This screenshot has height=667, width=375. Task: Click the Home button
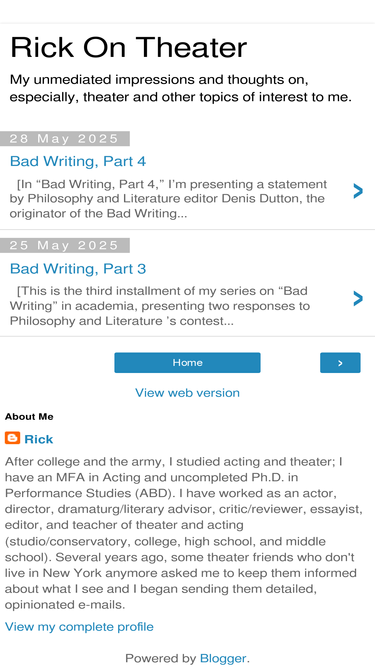click(187, 363)
